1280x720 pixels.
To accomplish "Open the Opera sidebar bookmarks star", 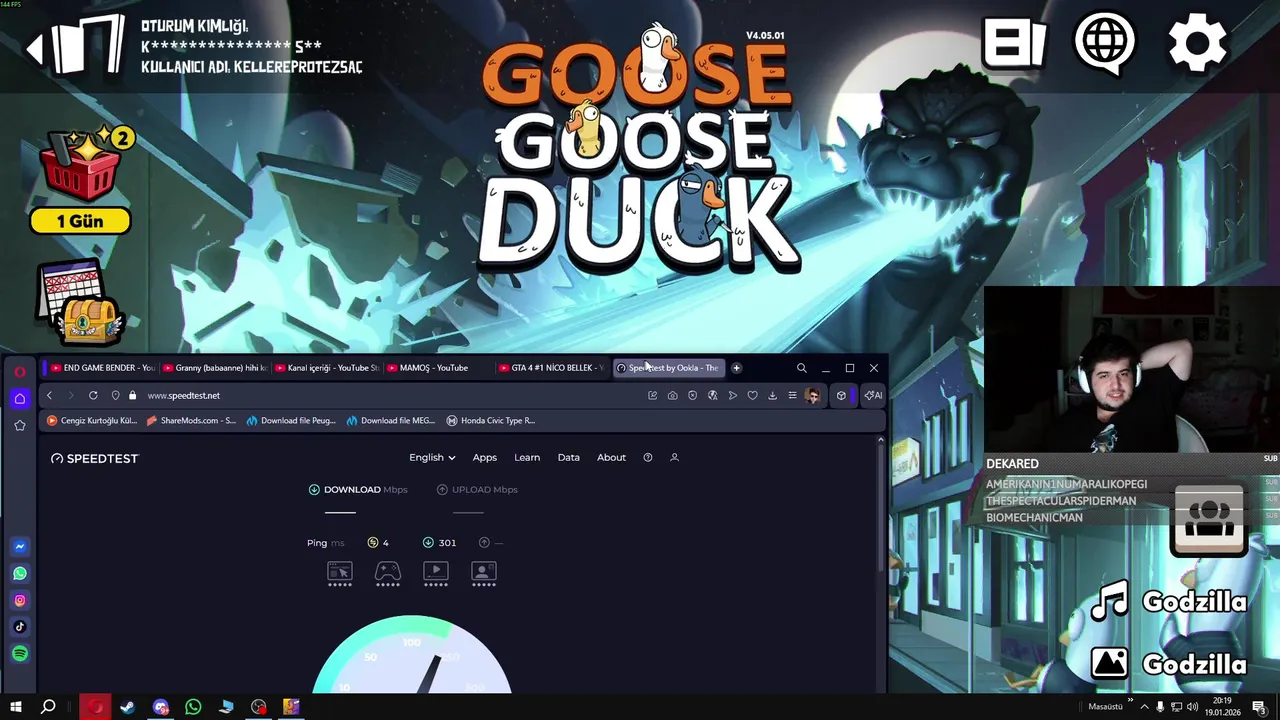I will click(20, 425).
